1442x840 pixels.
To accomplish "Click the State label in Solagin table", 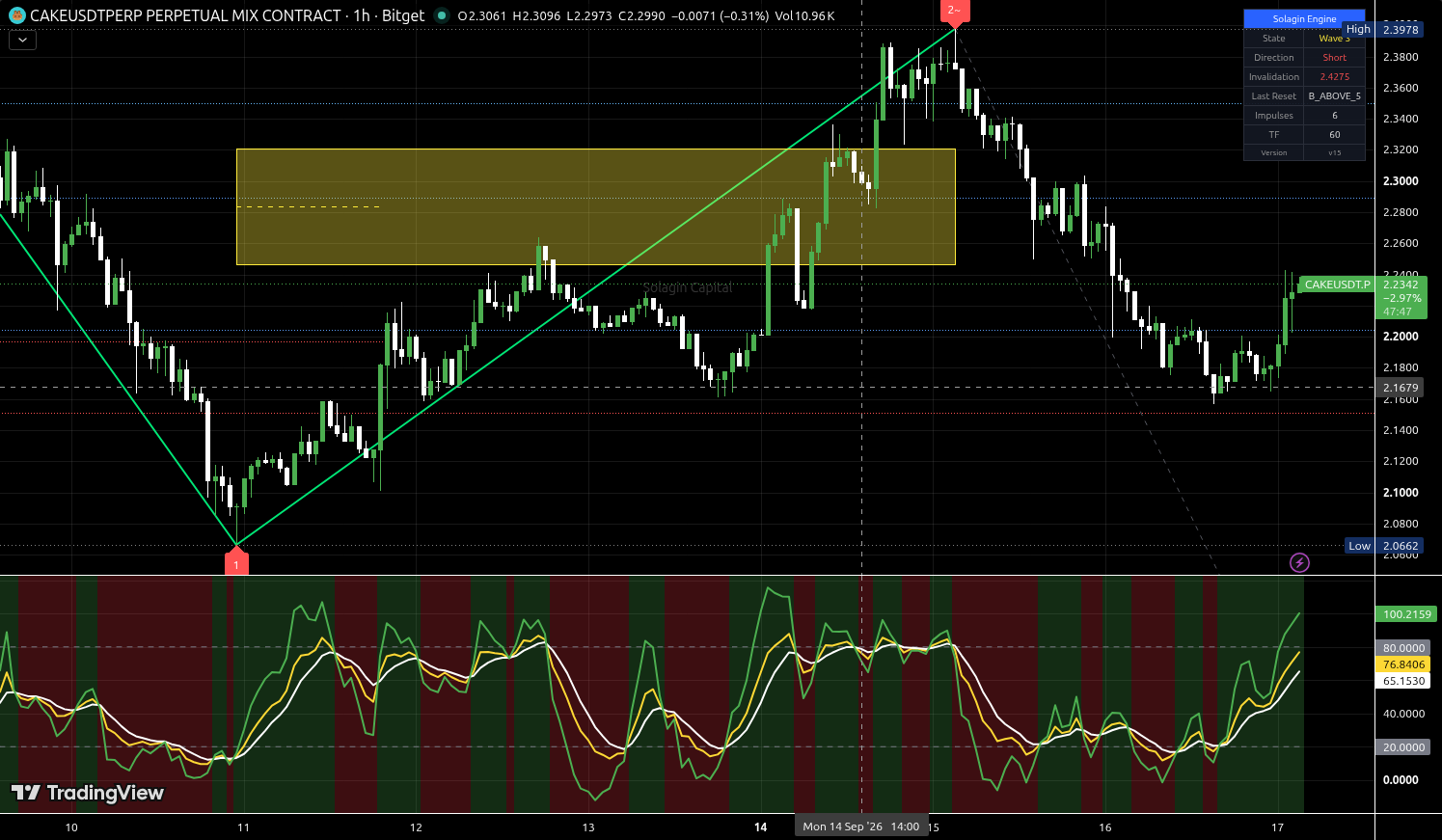I will [1274, 39].
